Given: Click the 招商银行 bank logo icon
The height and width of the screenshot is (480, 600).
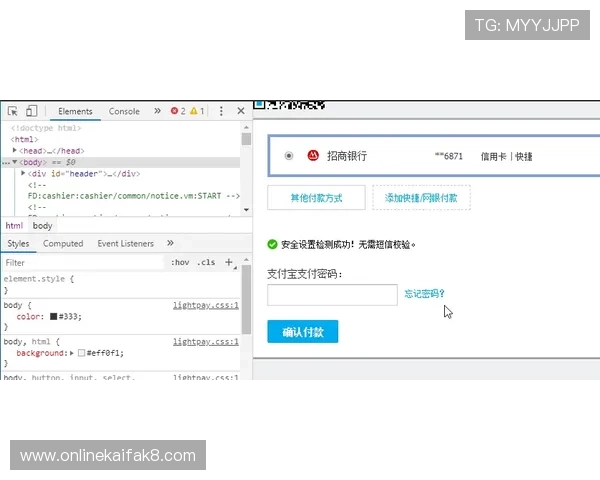Looking at the screenshot, I should point(313,155).
